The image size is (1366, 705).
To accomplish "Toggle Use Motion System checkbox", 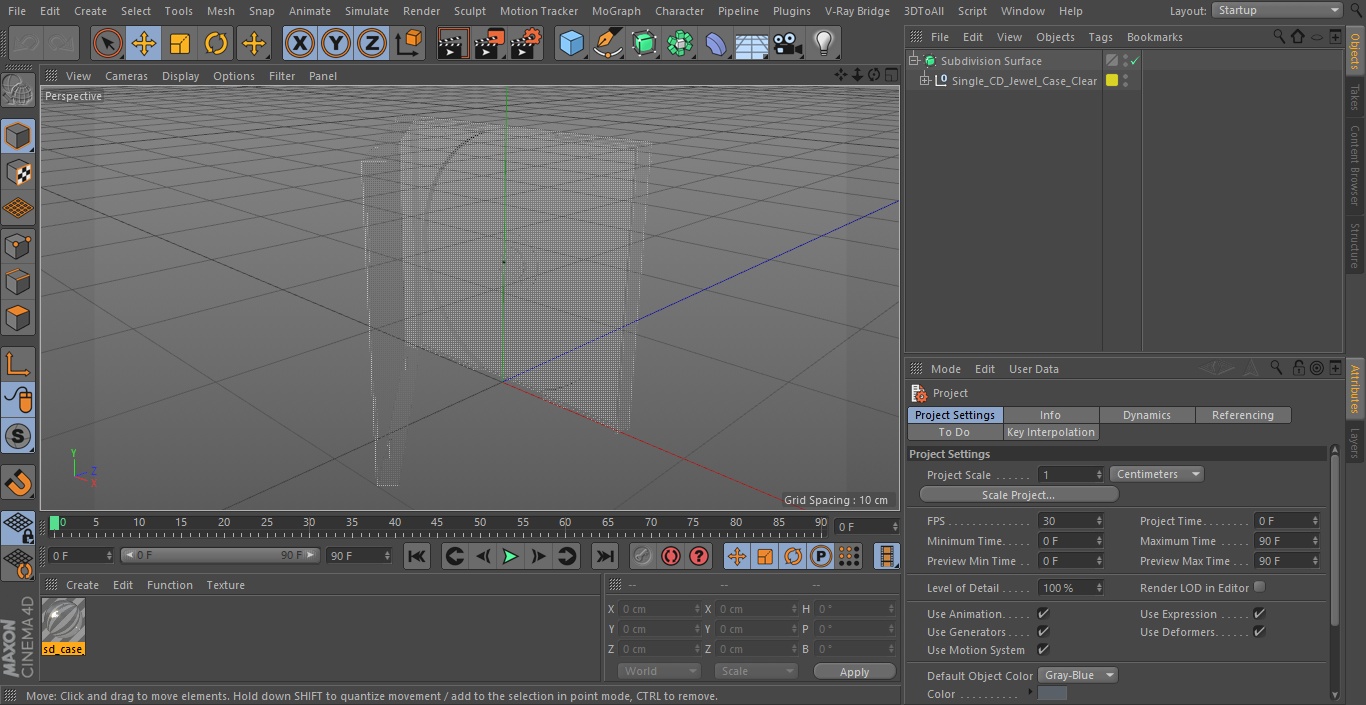I will point(1043,650).
